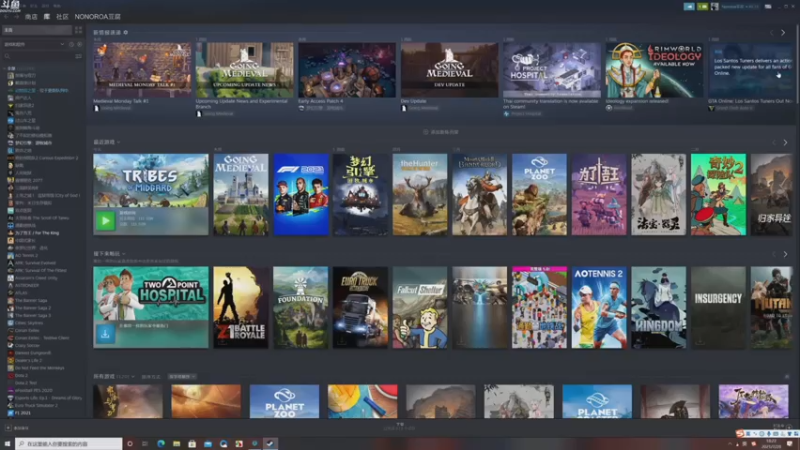Click the sidebar game search field
The width and height of the screenshot is (800, 450).
point(38,56)
